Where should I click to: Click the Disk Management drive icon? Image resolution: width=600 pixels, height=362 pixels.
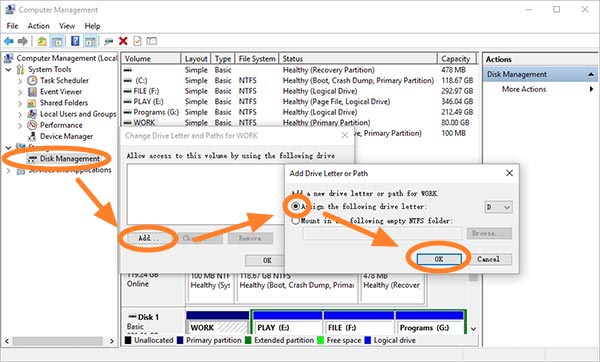coord(33,159)
